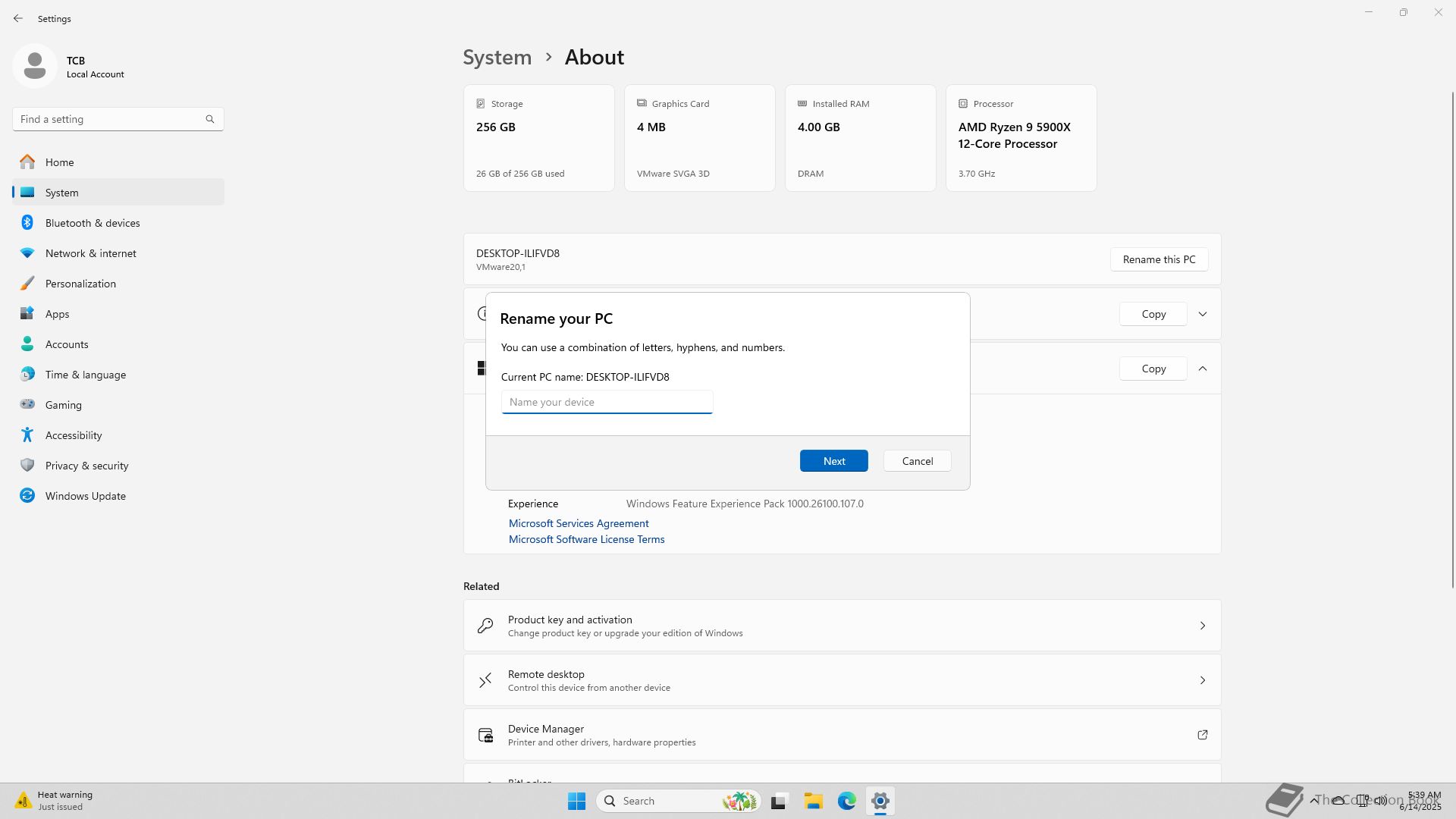
Task: Open Privacy & security settings
Action: (x=86, y=466)
